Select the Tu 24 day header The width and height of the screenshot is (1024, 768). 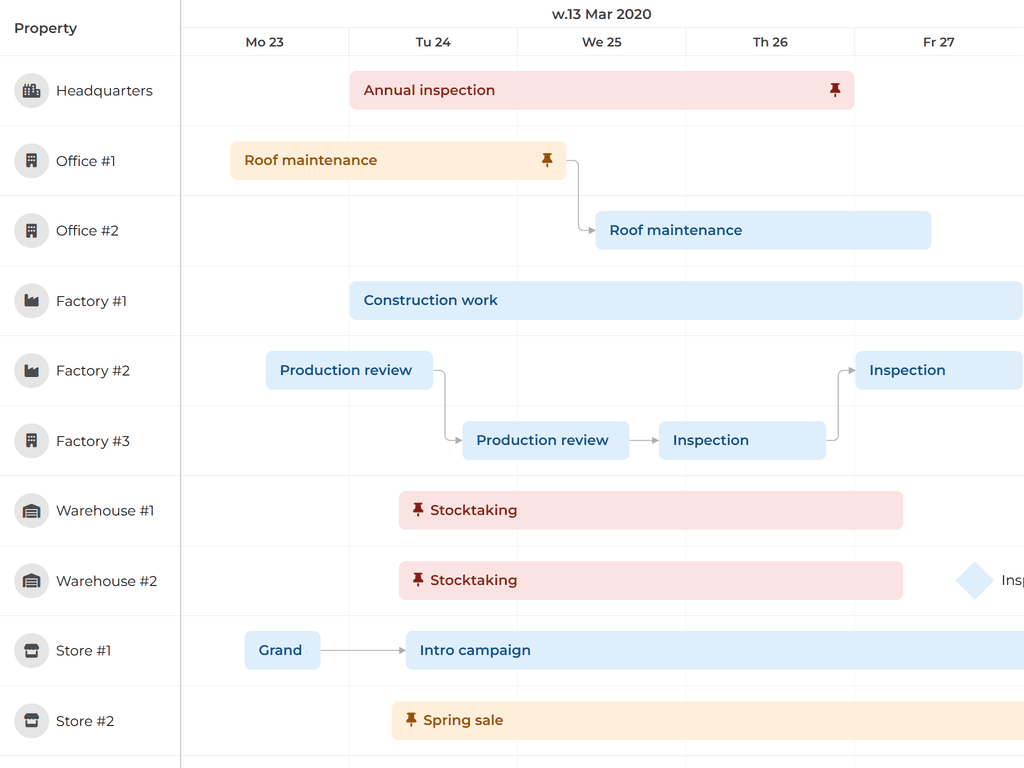pos(432,42)
